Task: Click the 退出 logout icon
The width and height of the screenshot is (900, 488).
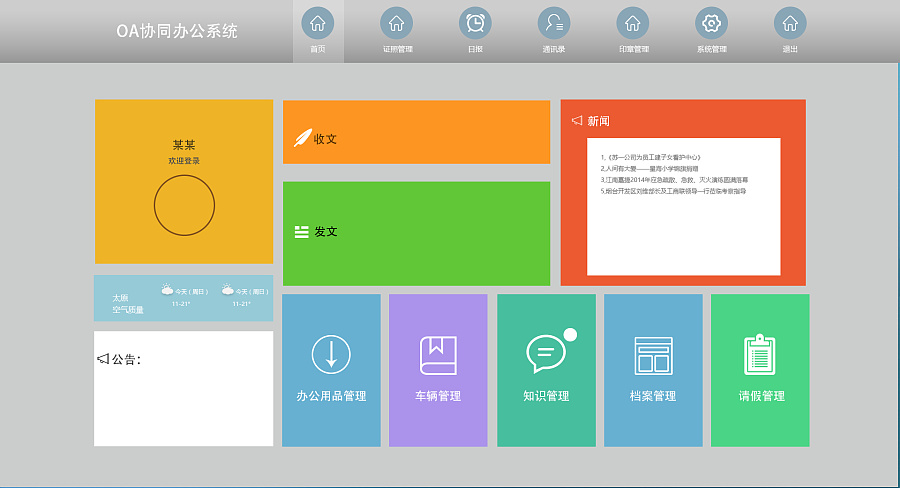Action: (789, 24)
